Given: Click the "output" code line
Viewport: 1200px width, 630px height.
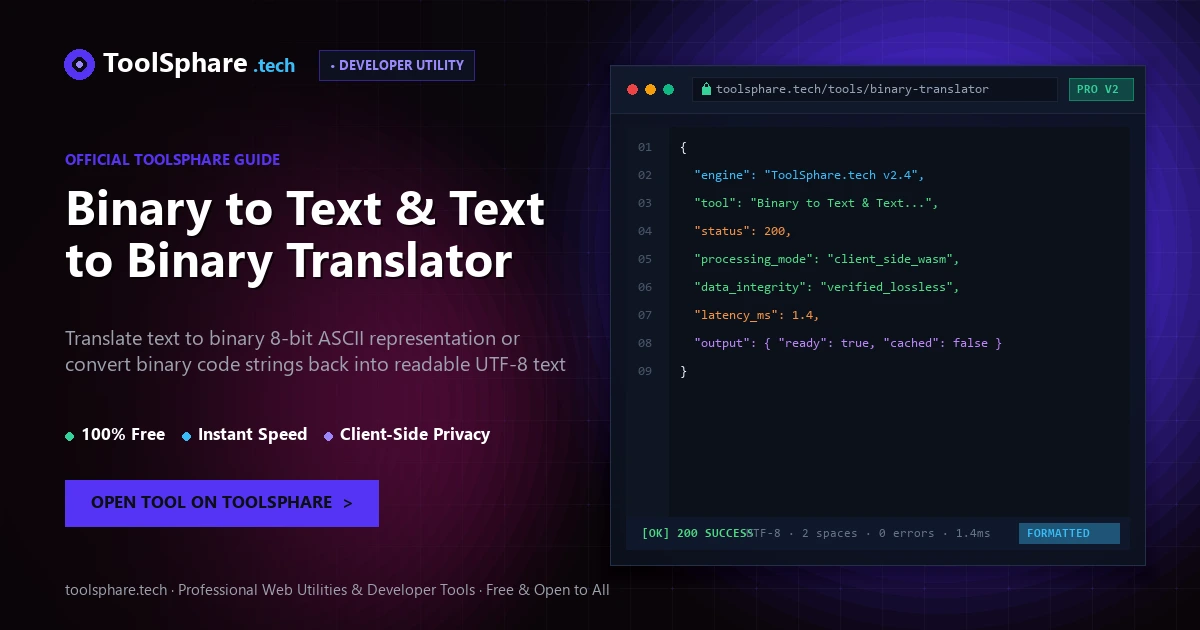Looking at the screenshot, I should click(848, 343).
